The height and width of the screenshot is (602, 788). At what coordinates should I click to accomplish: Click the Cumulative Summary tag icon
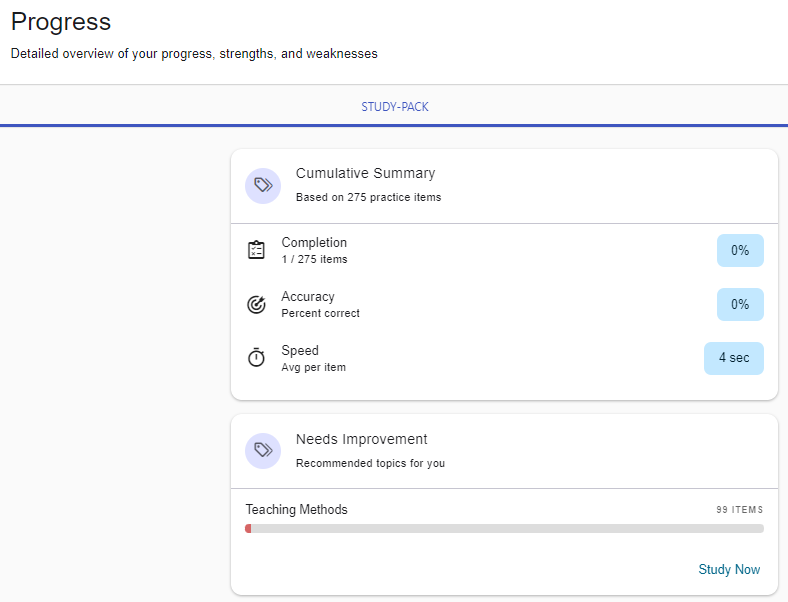click(263, 185)
